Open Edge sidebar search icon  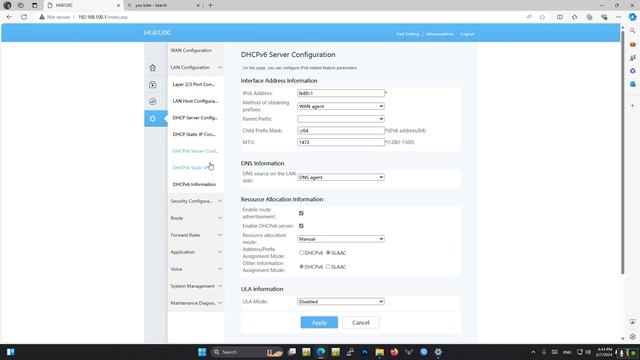tap(633, 31)
